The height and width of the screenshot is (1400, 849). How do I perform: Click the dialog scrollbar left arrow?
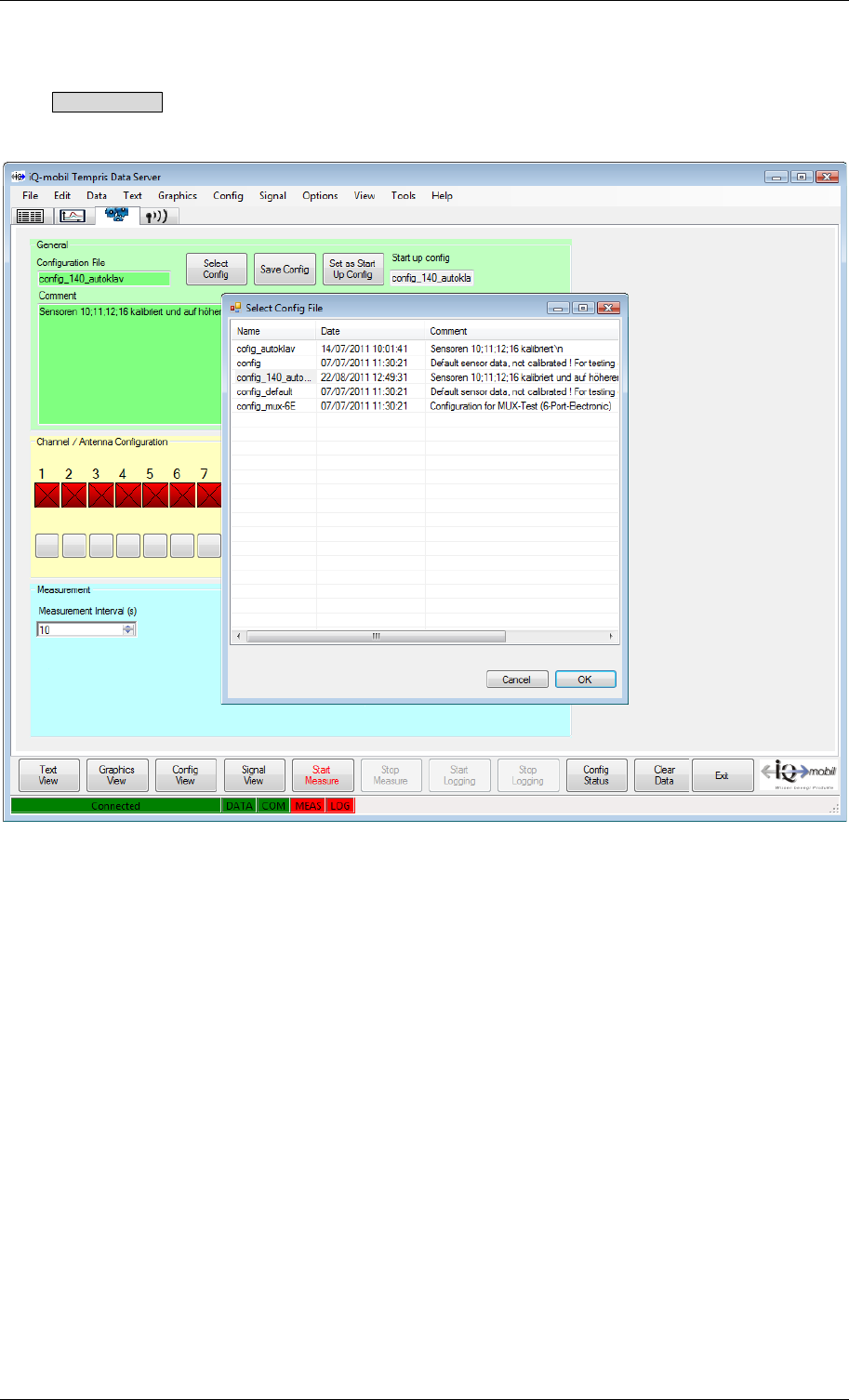coord(239,637)
